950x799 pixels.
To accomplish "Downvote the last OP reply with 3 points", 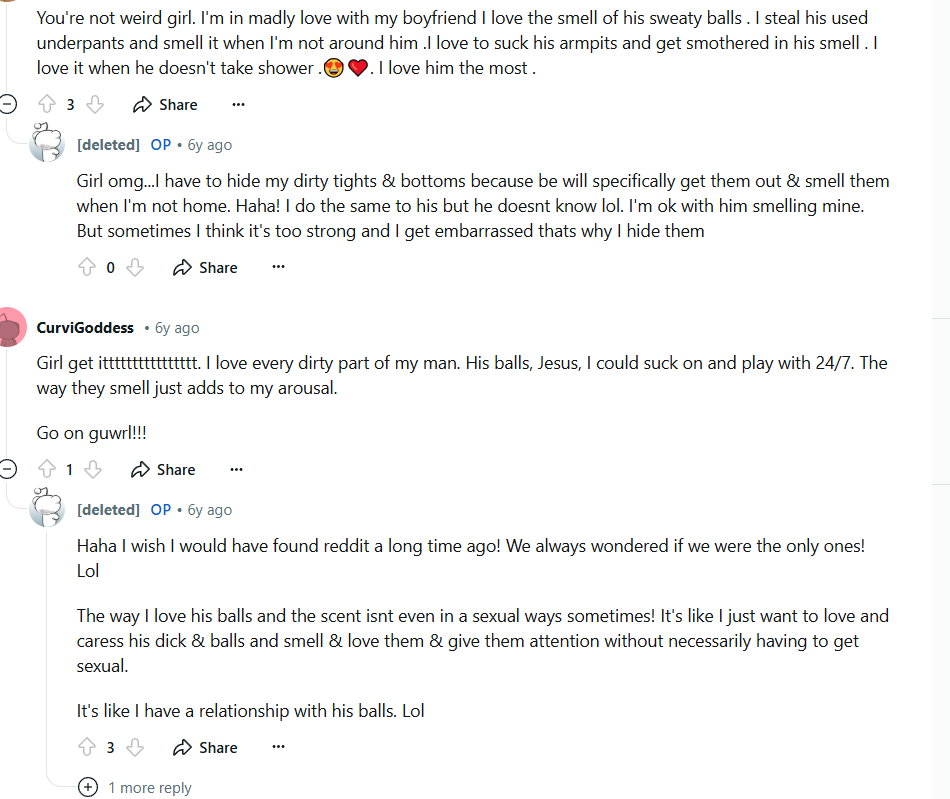I will [135, 747].
